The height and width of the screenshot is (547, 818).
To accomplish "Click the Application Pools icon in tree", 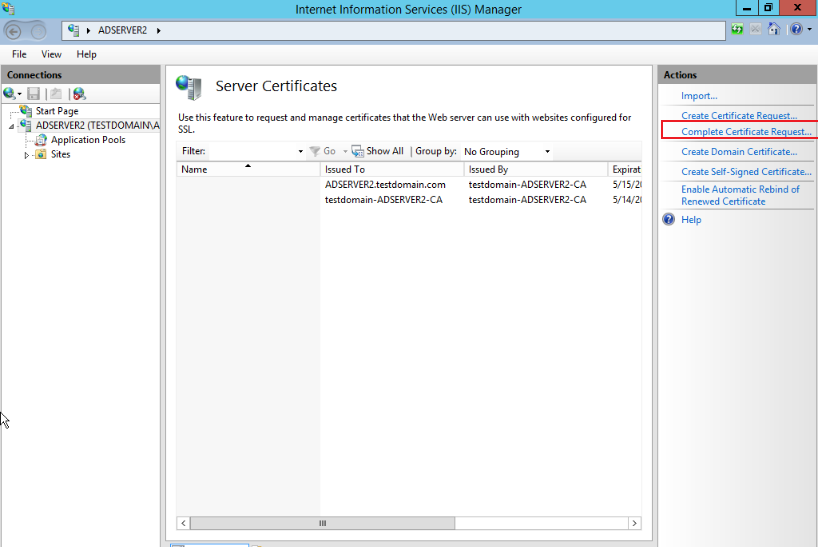I will (x=41, y=140).
